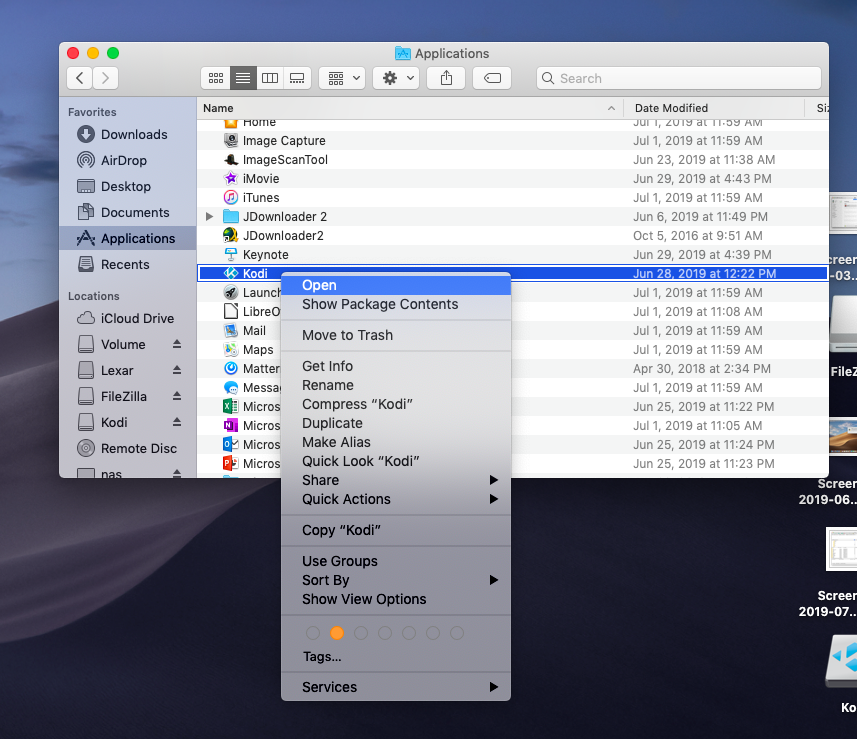Switch to list view in toolbar
857x739 pixels.
point(243,78)
